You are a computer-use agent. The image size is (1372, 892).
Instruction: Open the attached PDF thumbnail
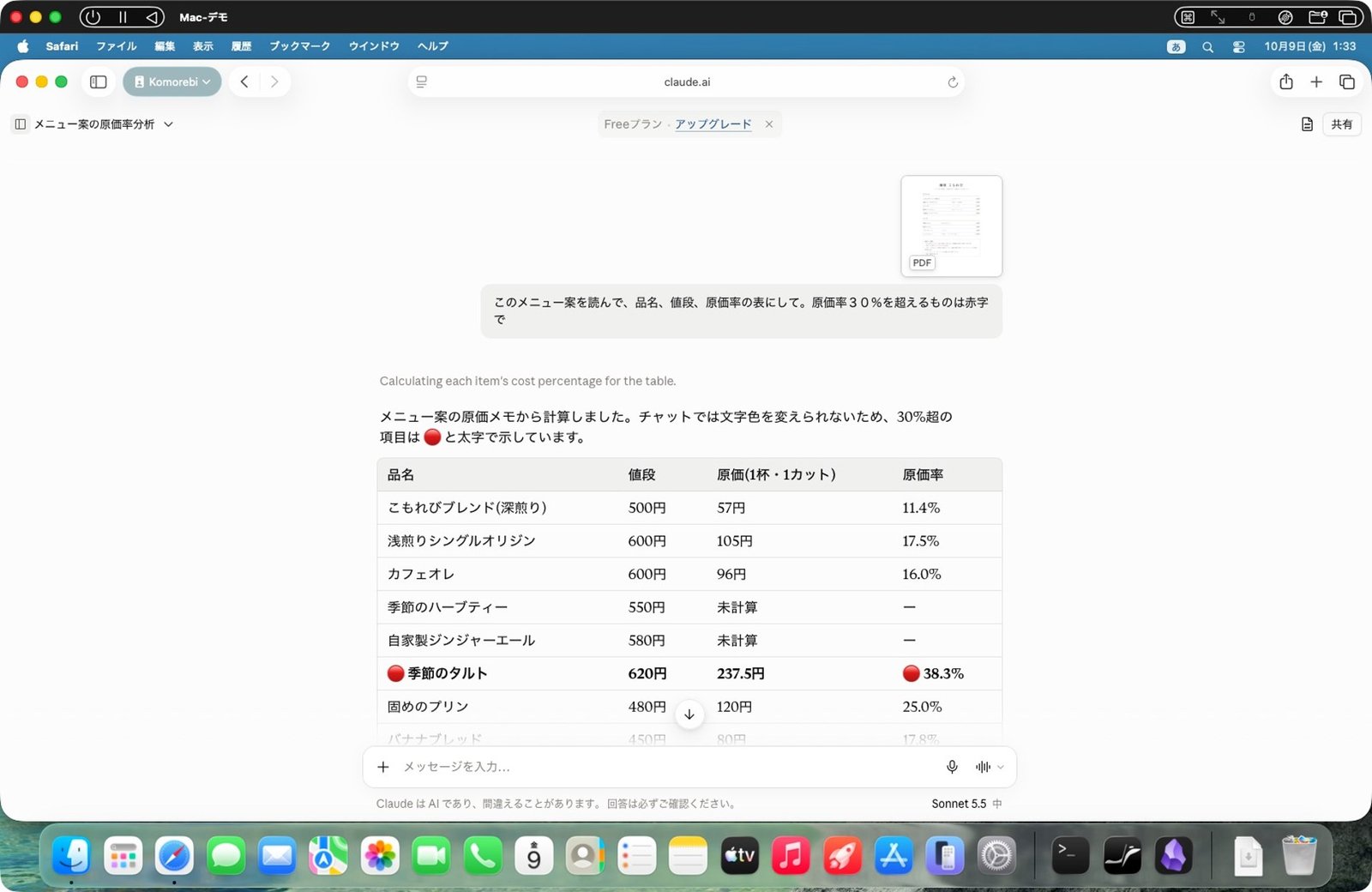pyautogui.click(x=952, y=226)
